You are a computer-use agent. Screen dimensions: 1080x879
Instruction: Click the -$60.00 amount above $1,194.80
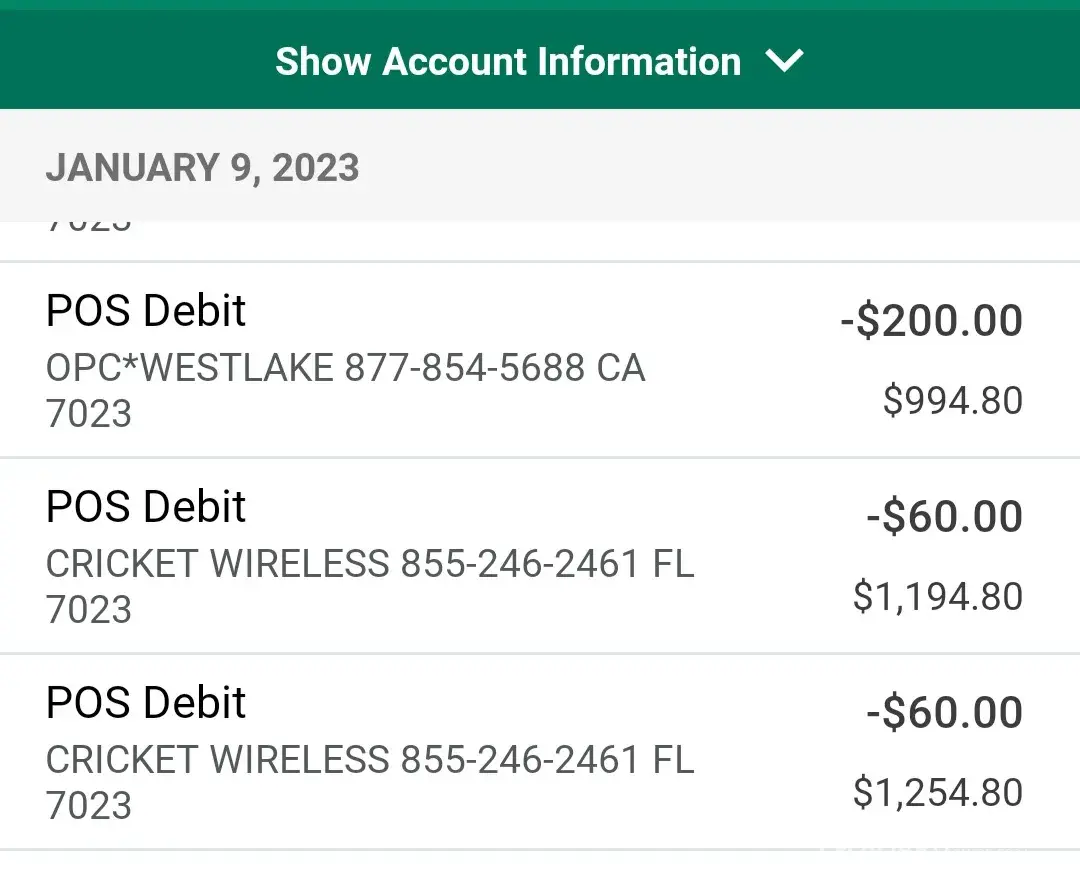944,517
